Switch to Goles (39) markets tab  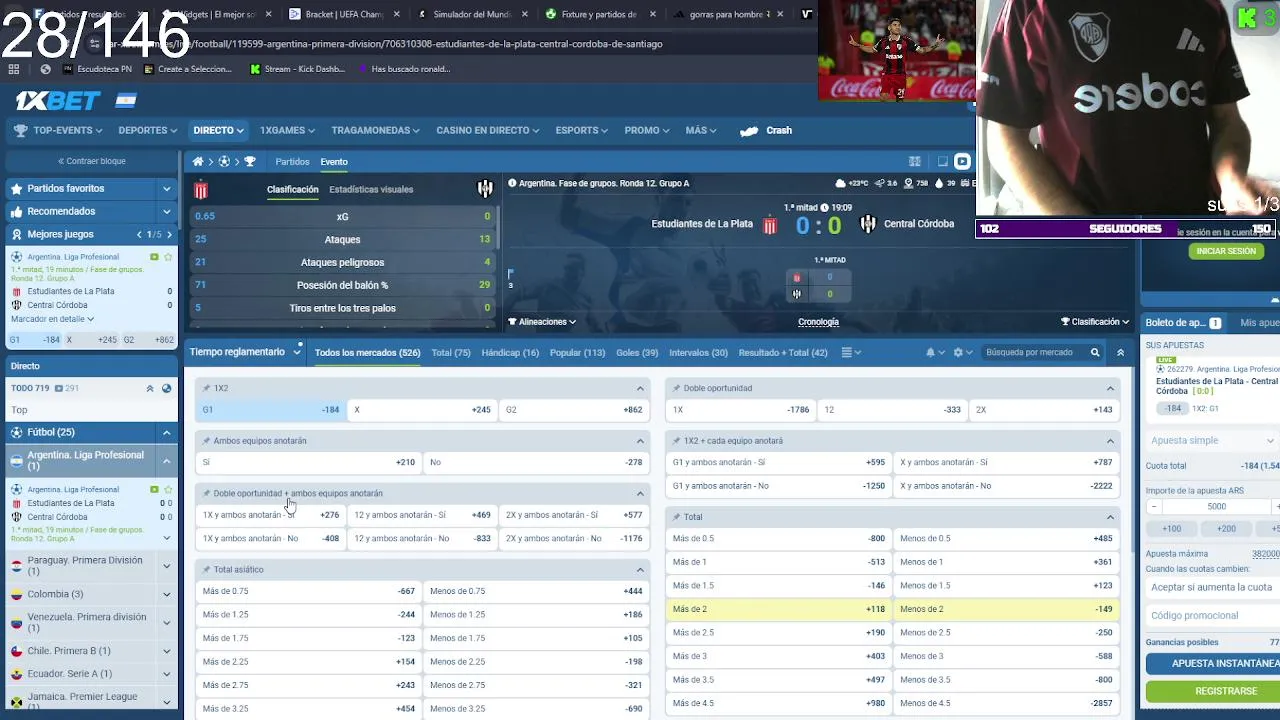coord(637,352)
